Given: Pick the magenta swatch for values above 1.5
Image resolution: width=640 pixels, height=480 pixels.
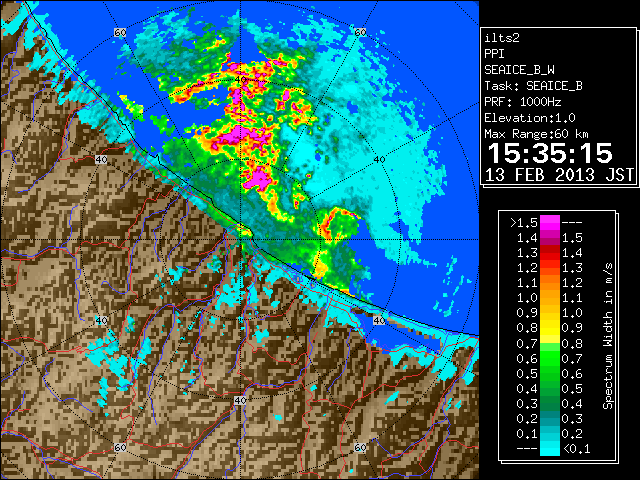Looking at the screenshot, I should (x=549, y=222).
